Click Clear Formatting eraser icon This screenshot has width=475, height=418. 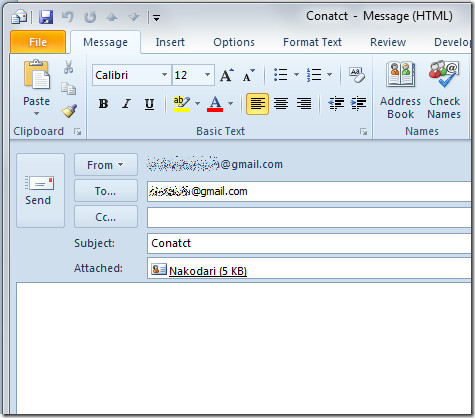pos(357,75)
